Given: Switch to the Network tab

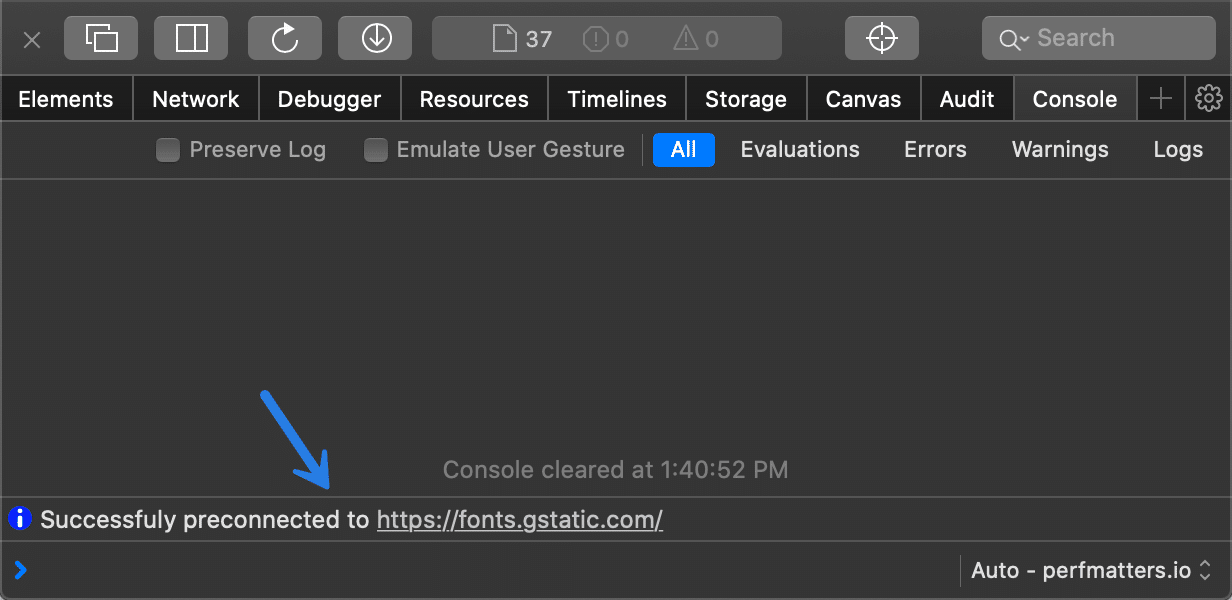Looking at the screenshot, I should click(195, 99).
